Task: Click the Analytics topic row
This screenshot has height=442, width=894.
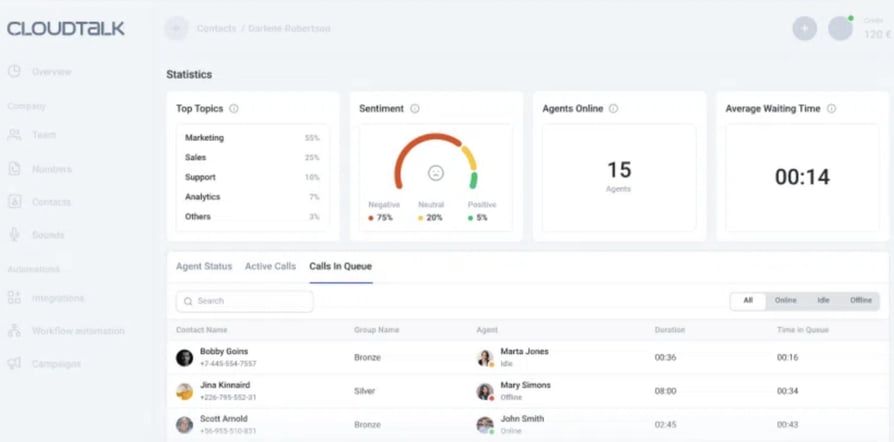Action: click(x=252, y=197)
